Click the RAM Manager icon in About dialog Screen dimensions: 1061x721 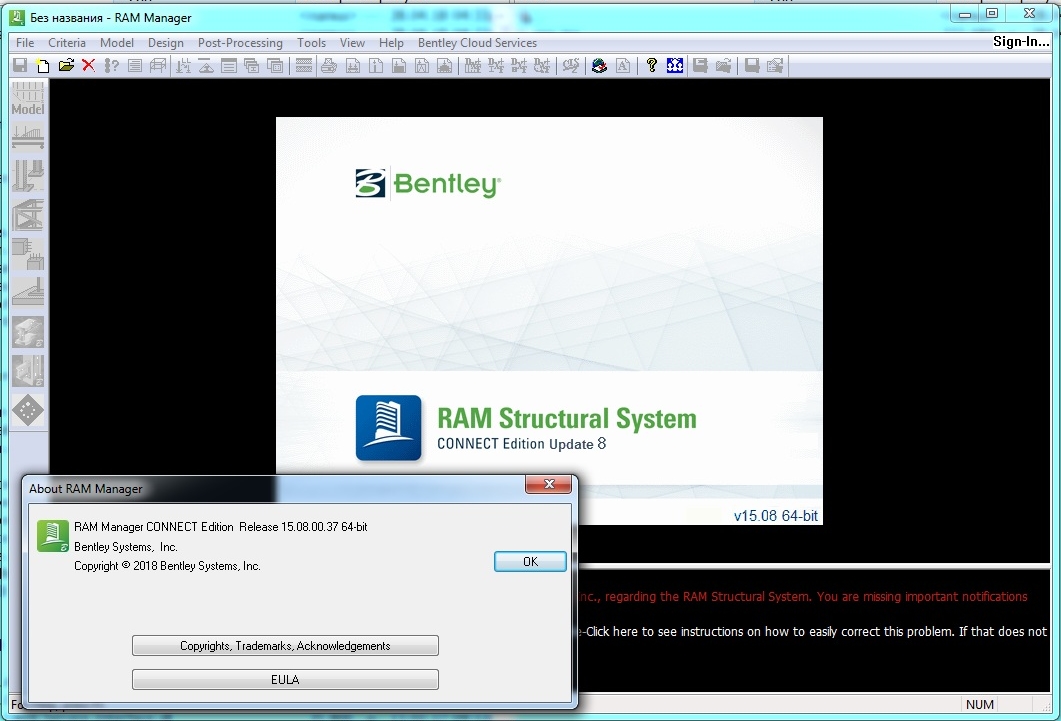coord(53,536)
